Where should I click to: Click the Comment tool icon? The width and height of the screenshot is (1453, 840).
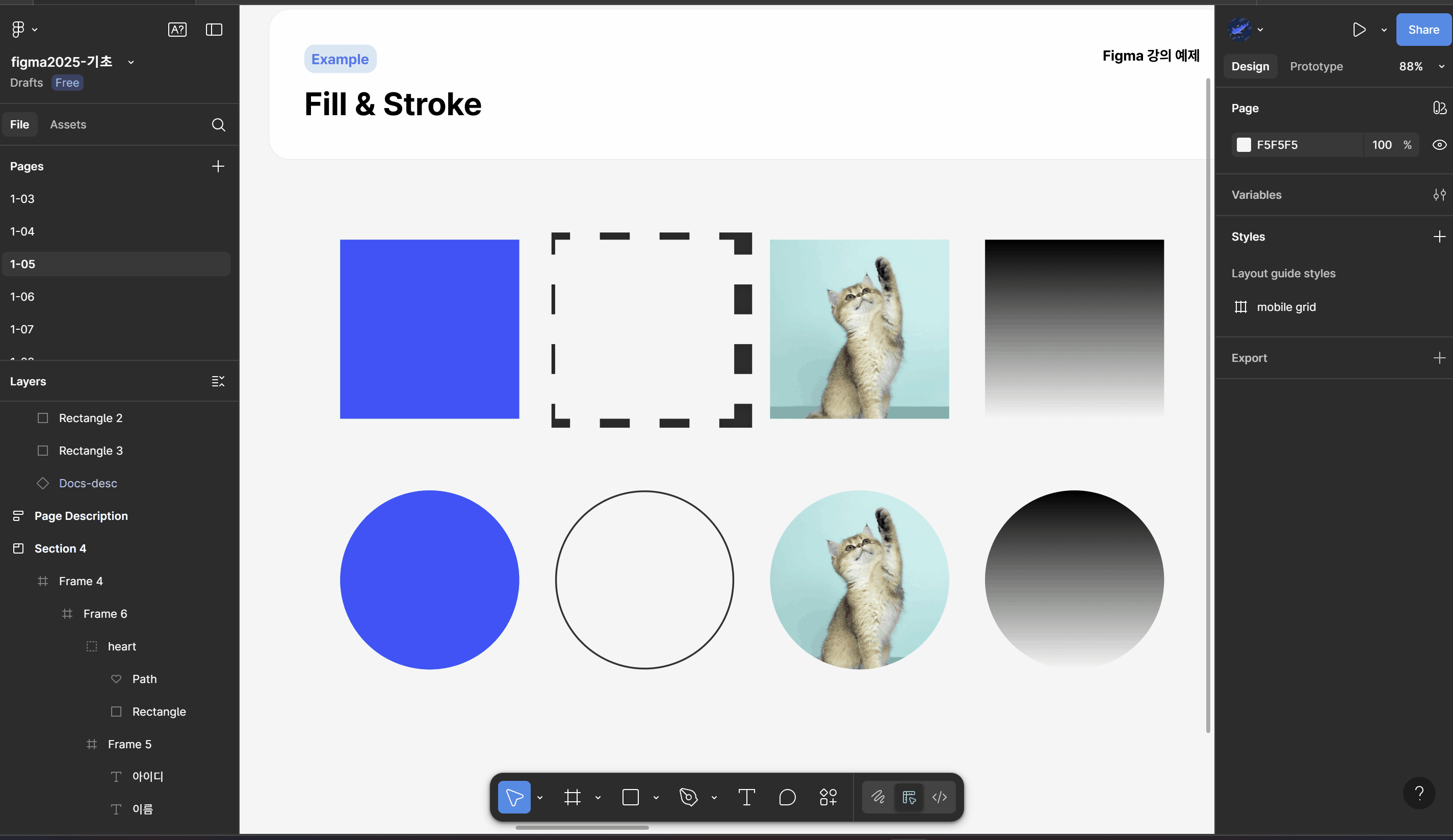click(x=787, y=797)
